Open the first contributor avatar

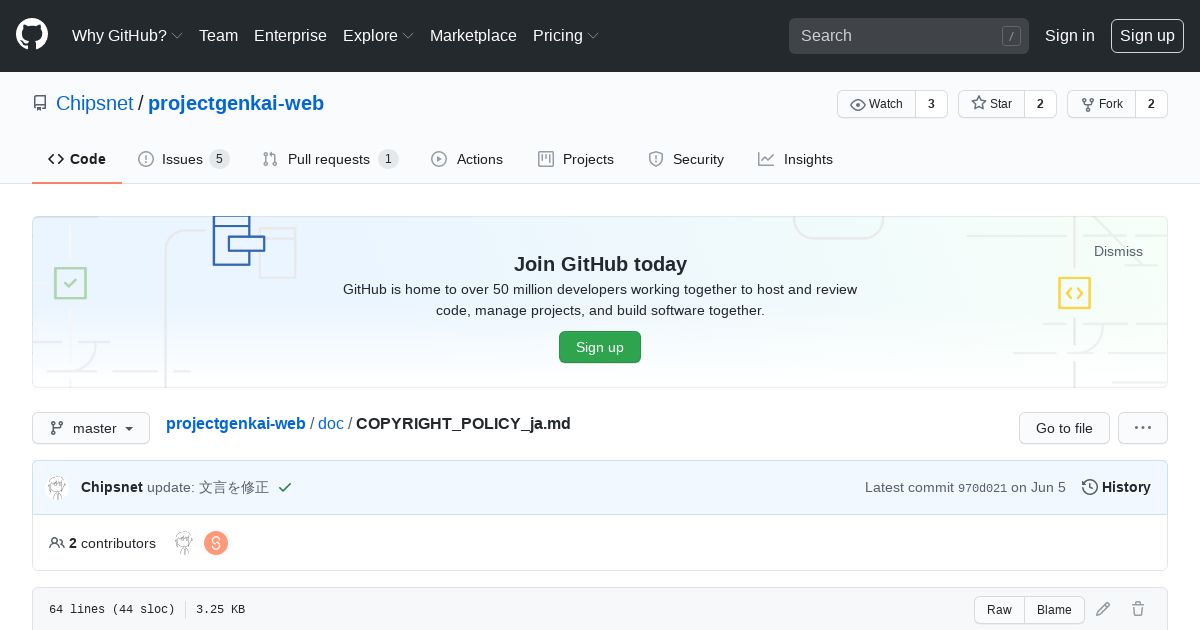184,543
